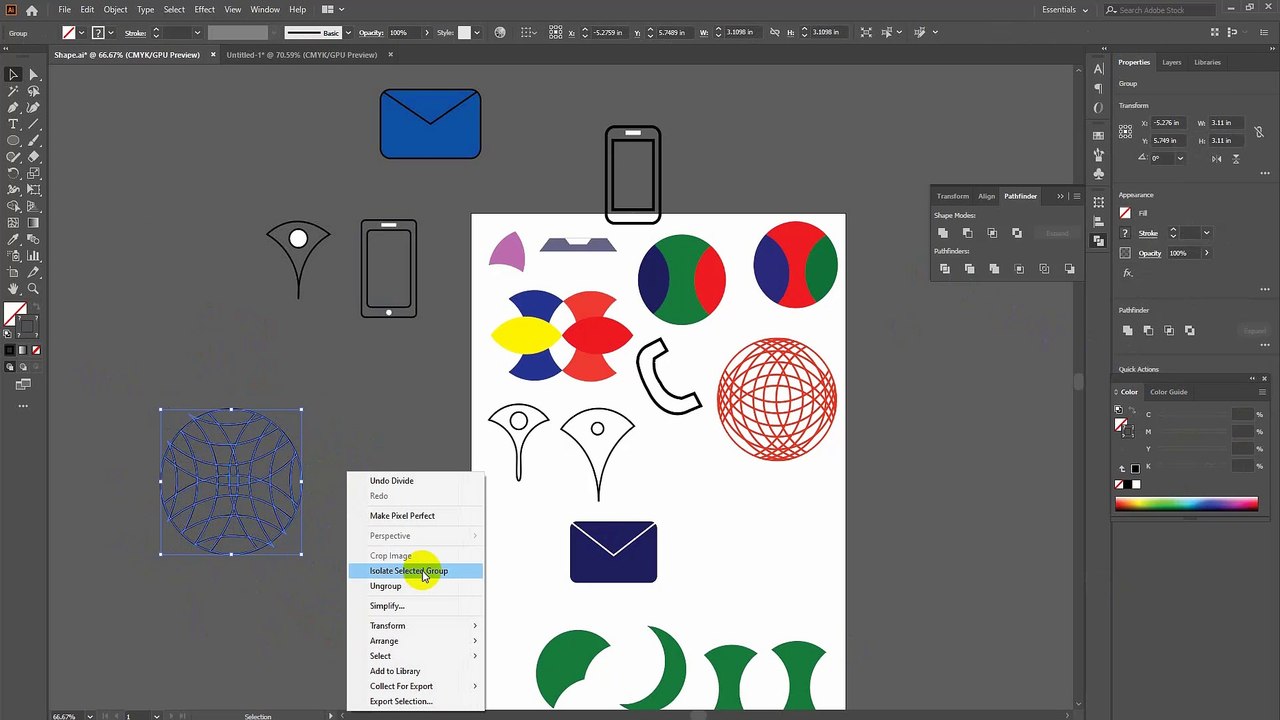Click Unite in Pathfinder panel Shape Modes
Viewport: 1280px width, 720px height.
coord(943,233)
